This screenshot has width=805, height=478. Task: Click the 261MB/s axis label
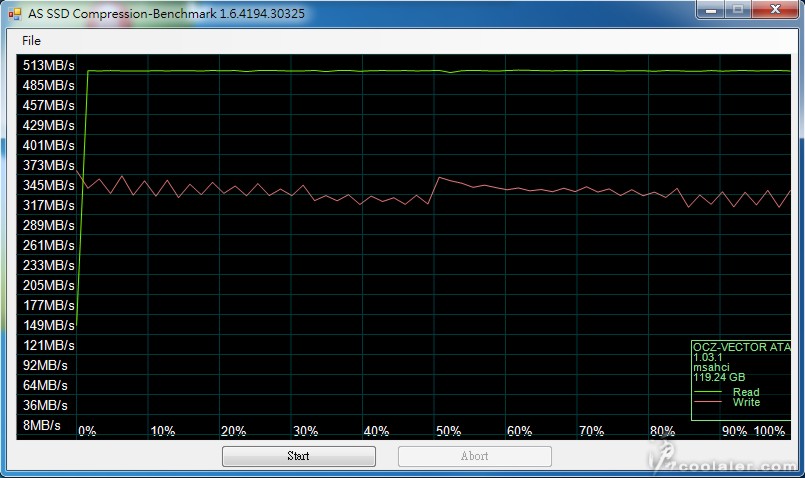[x=49, y=245]
